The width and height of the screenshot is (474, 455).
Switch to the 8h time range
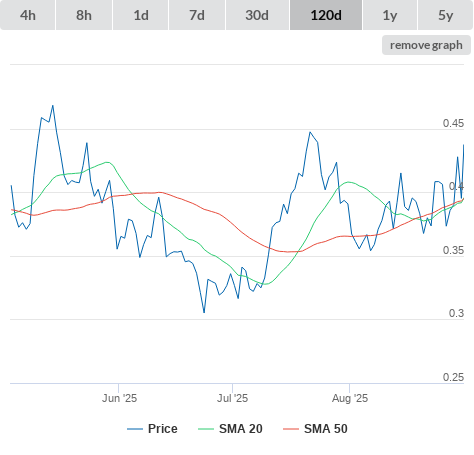click(84, 15)
